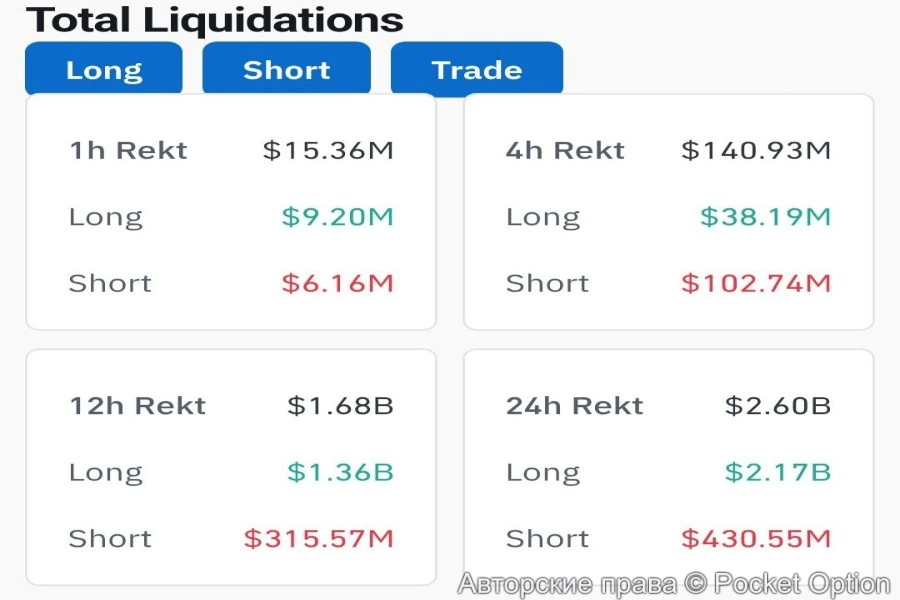Viewport: 900px width, 600px height.
Task: Select the 1h Rekt label
Action: click(x=128, y=151)
